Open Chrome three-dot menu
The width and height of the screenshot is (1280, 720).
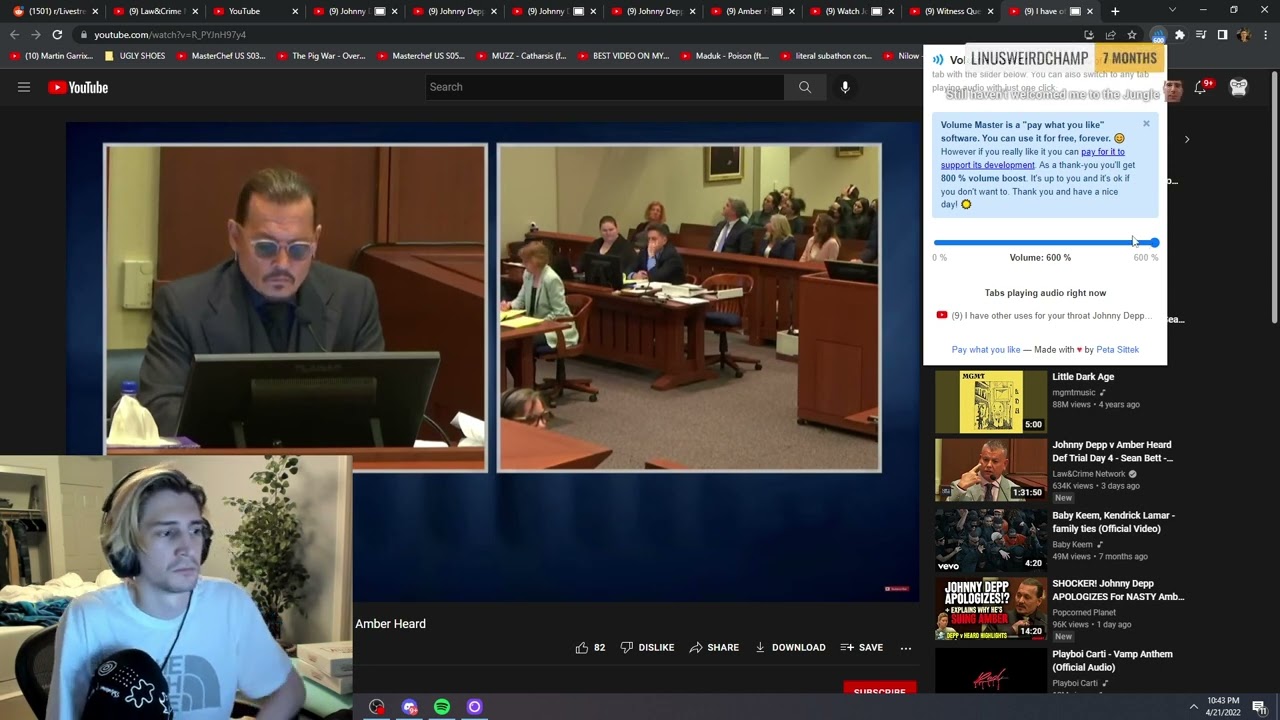tap(1263, 35)
